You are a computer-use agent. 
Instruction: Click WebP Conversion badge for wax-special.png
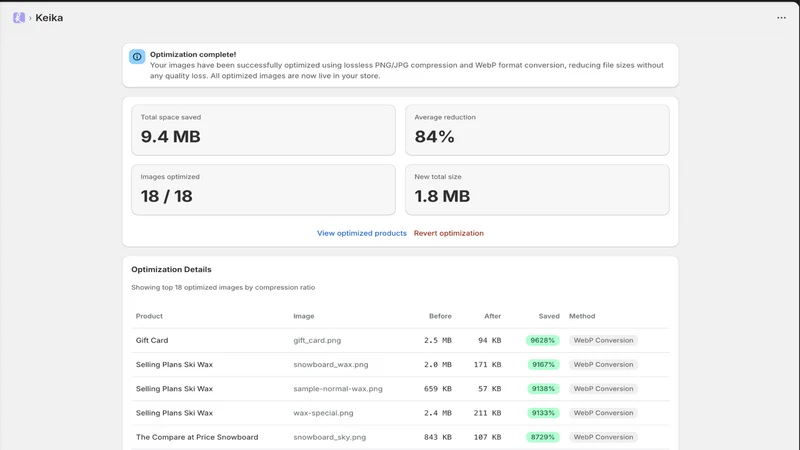tap(603, 413)
